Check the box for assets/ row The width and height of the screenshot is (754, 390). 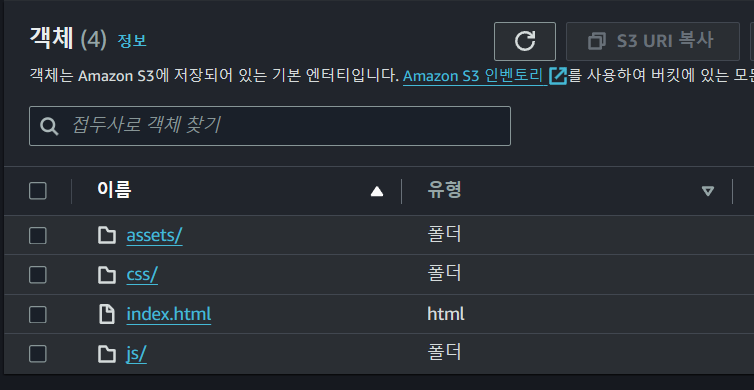38,236
